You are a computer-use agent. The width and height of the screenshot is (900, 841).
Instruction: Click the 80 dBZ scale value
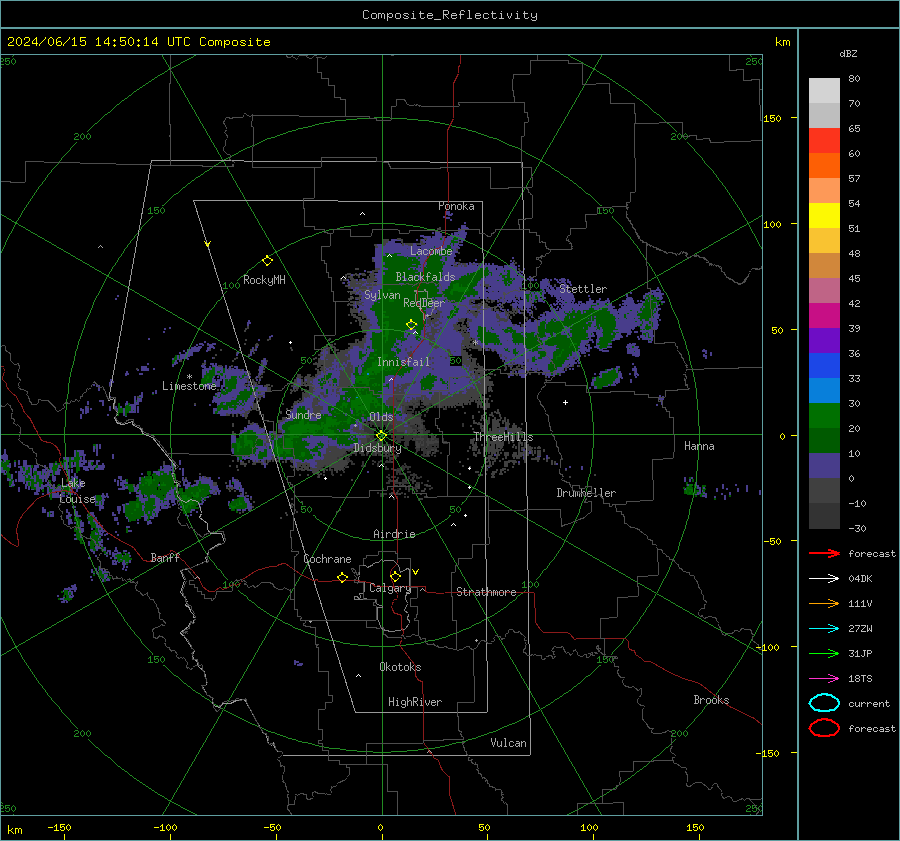tap(854, 78)
